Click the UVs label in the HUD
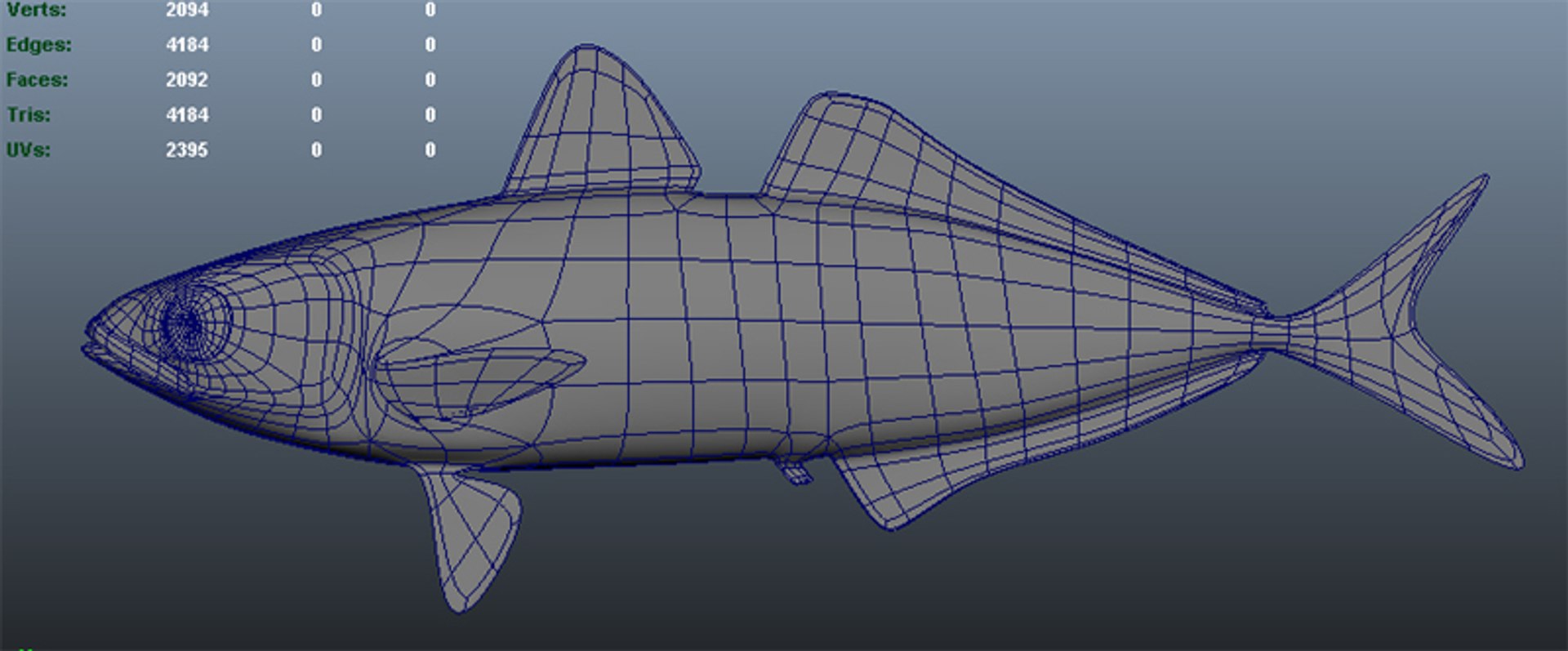 (29, 150)
